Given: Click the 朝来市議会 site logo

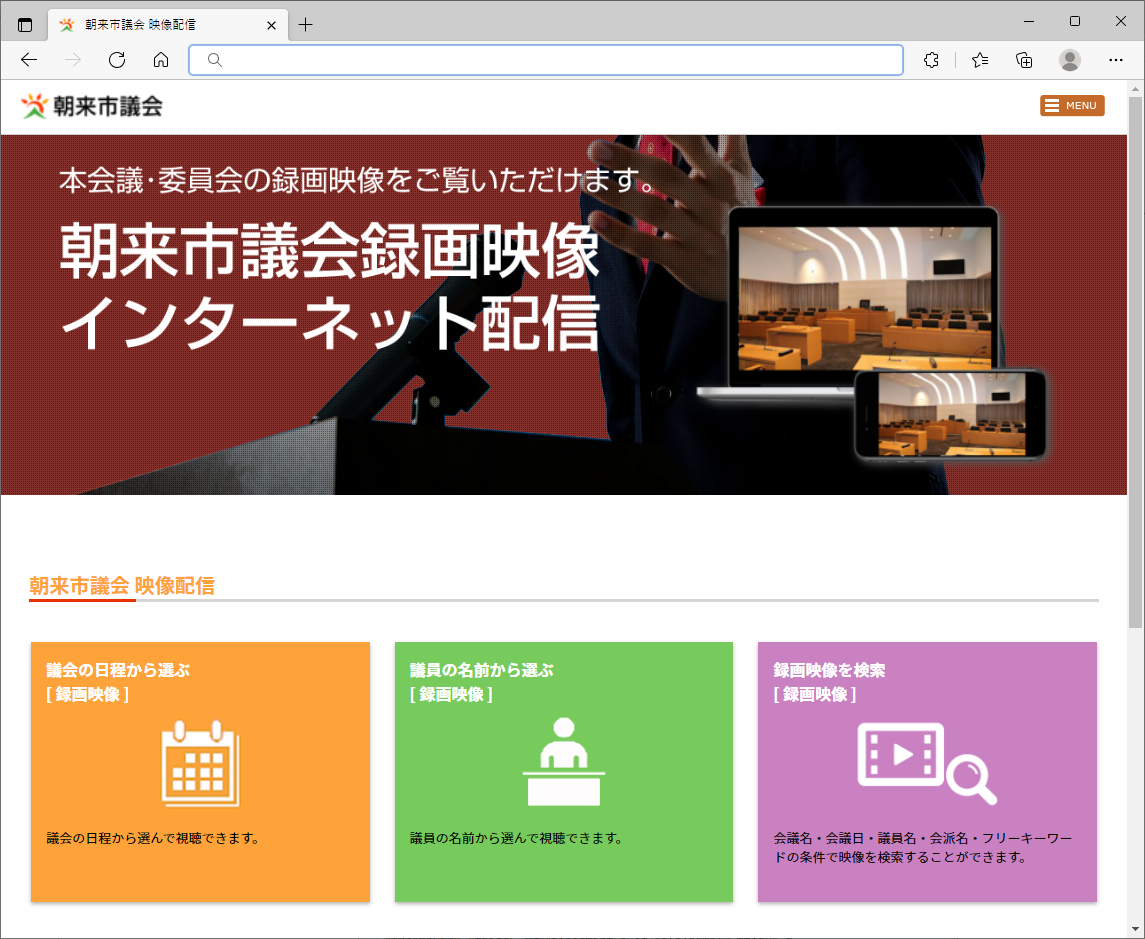Looking at the screenshot, I should tap(91, 107).
